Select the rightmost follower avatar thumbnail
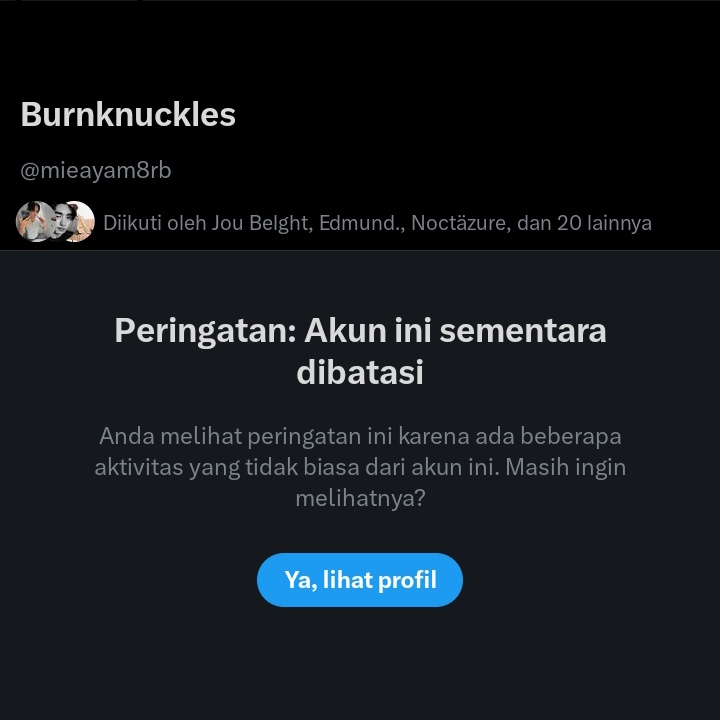Viewport: 720px width, 720px height. click(x=83, y=222)
